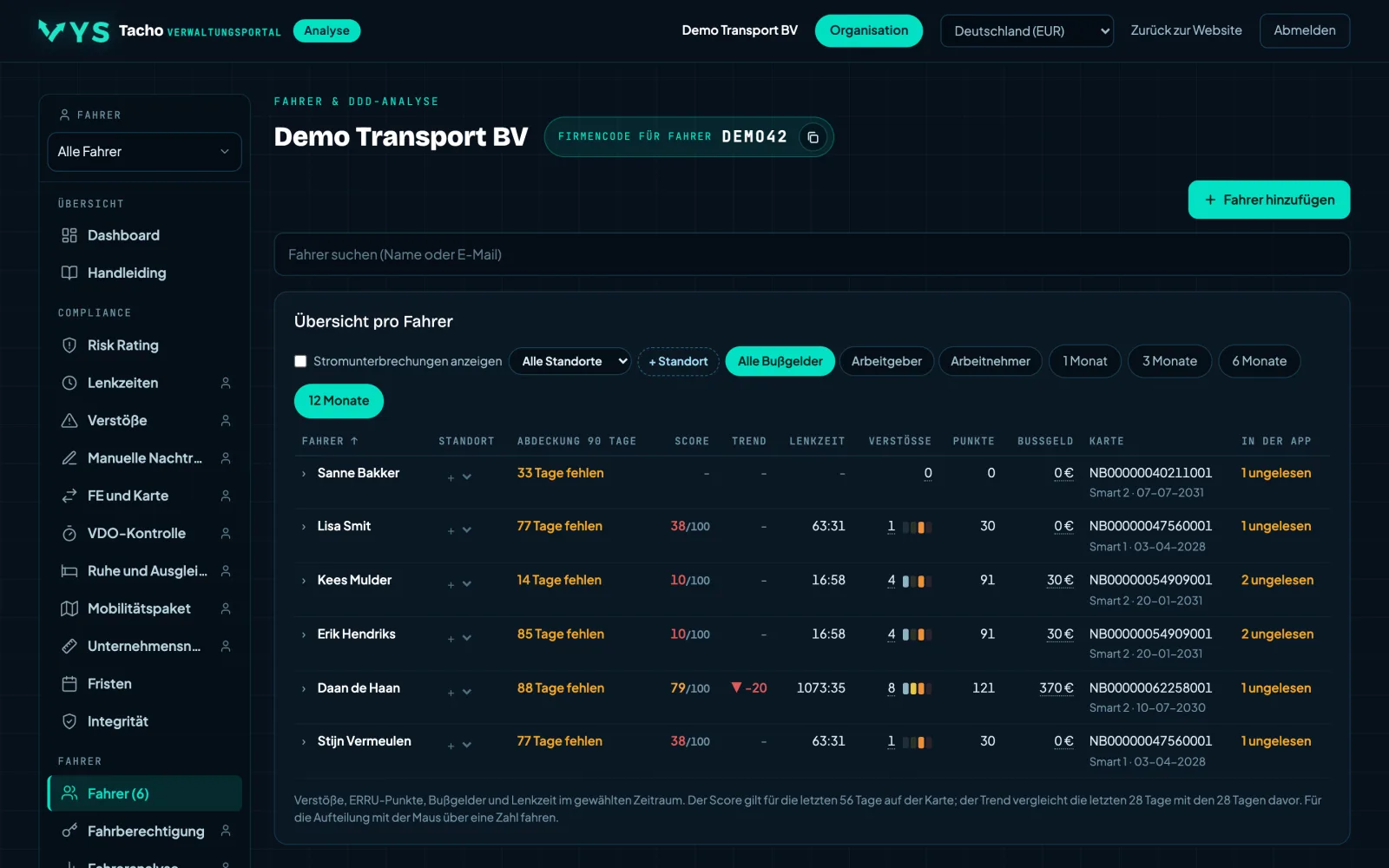Click Fahrer hinzufügen button
The height and width of the screenshot is (868, 1389).
(1269, 200)
